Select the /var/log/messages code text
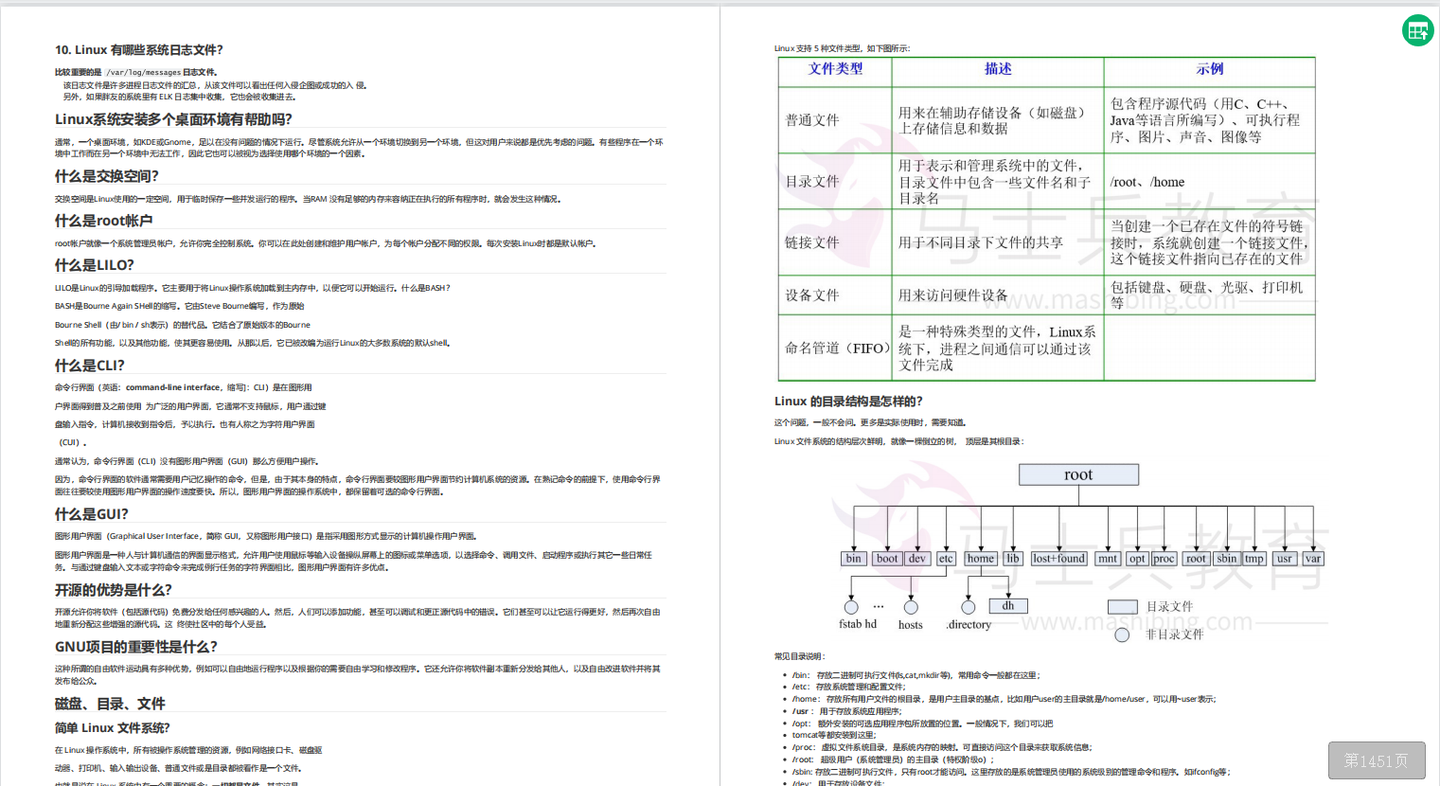The height and width of the screenshot is (786, 1440). (142, 72)
